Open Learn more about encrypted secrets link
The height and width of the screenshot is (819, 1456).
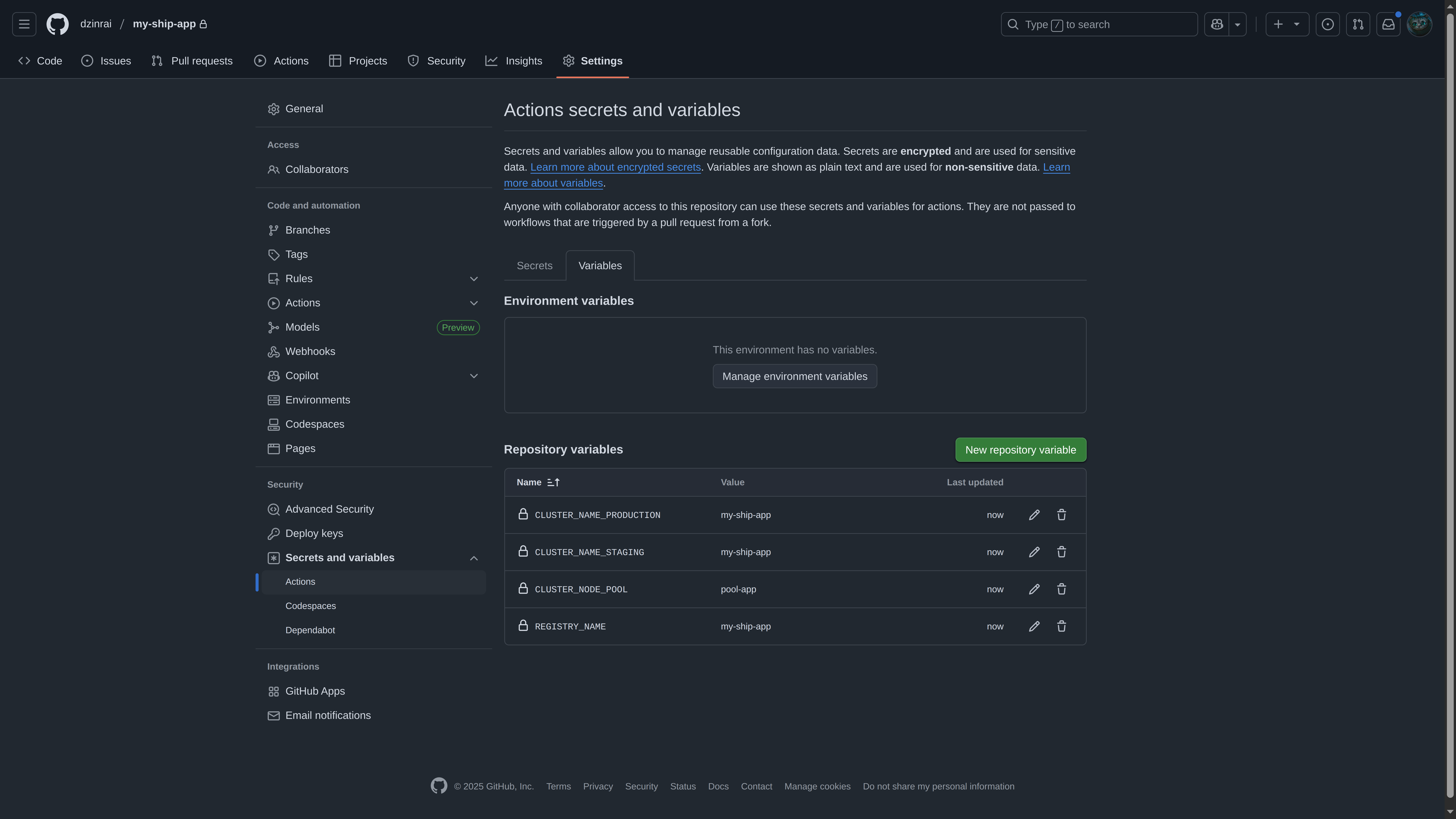click(616, 167)
